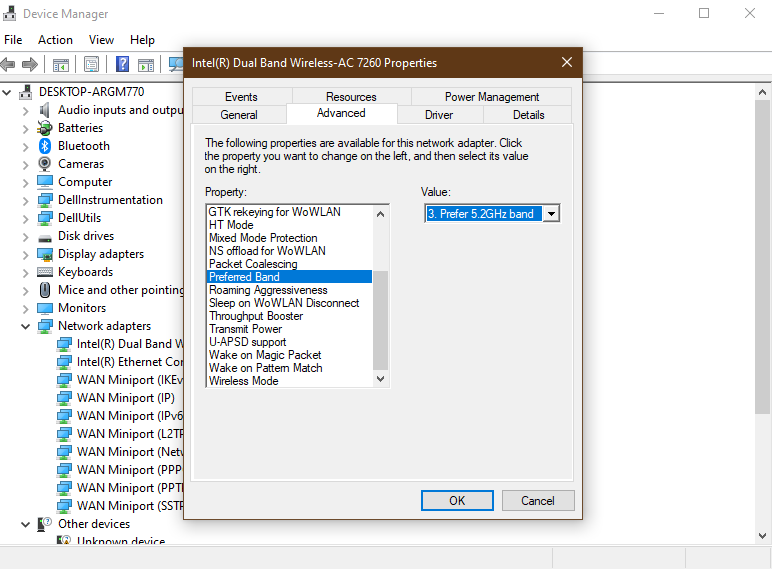Select the Disk drives icon

(x=45, y=237)
